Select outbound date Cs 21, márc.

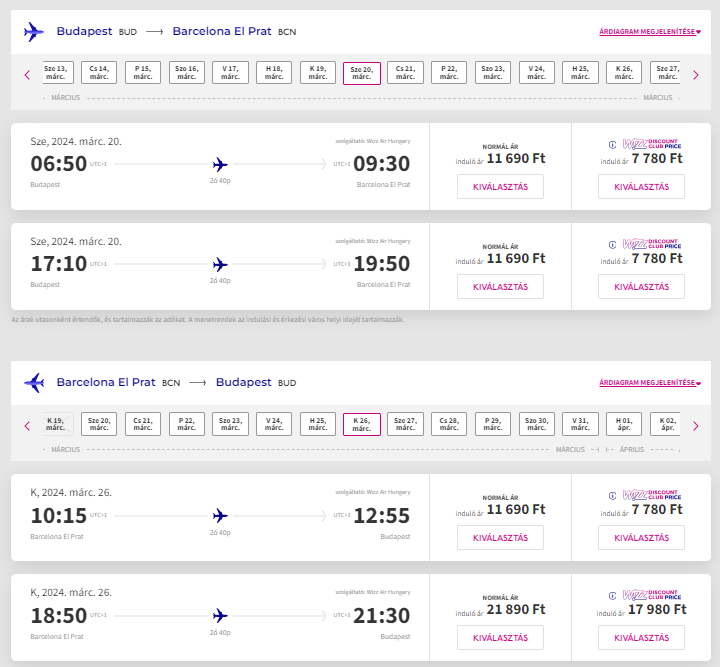pyautogui.click(x=405, y=73)
